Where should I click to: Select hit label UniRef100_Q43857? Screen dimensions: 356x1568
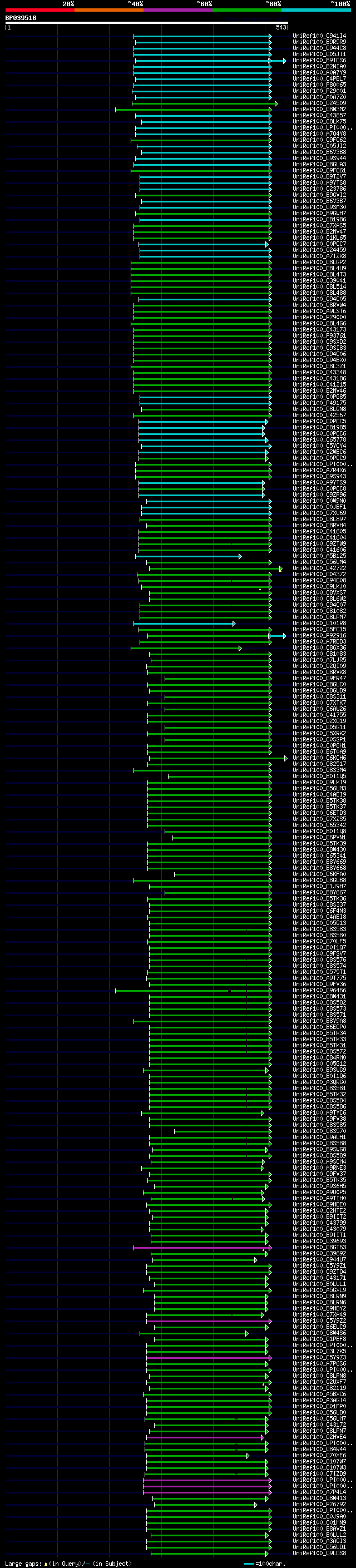pos(319,116)
